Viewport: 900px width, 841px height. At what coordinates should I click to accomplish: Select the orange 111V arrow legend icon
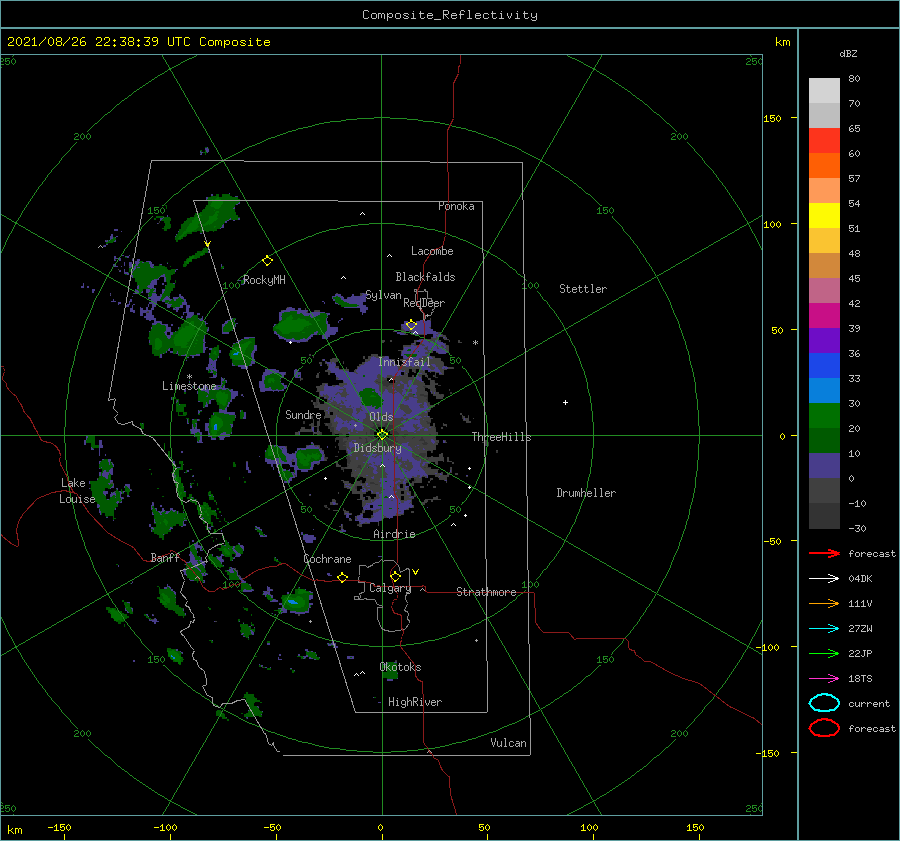(x=824, y=603)
